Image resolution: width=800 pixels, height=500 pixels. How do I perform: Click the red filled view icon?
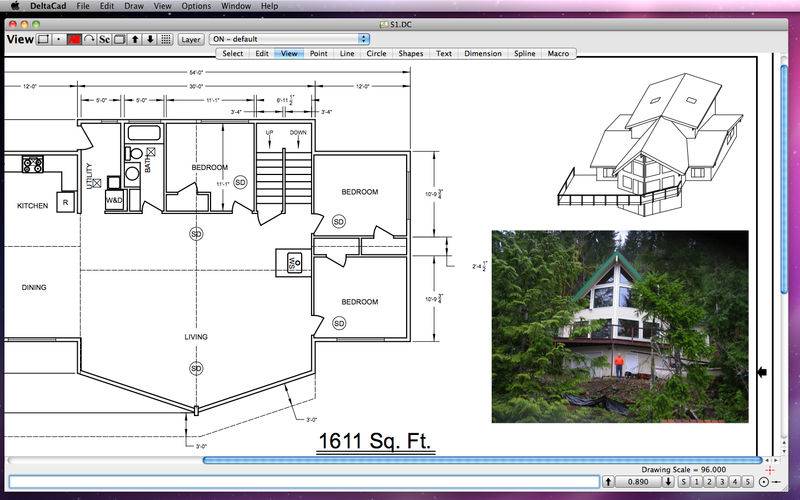(x=74, y=39)
